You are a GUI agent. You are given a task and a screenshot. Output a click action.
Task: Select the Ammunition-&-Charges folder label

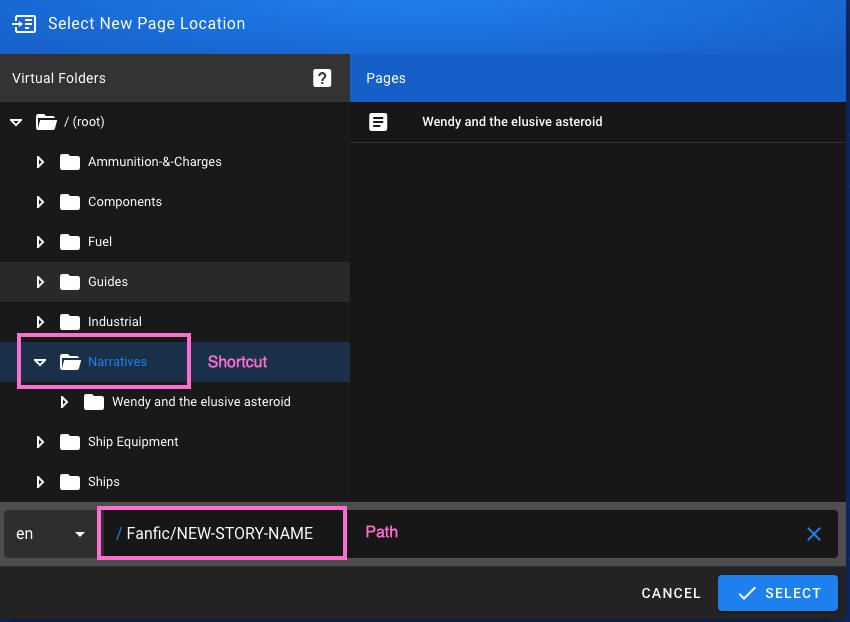coord(154,162)
